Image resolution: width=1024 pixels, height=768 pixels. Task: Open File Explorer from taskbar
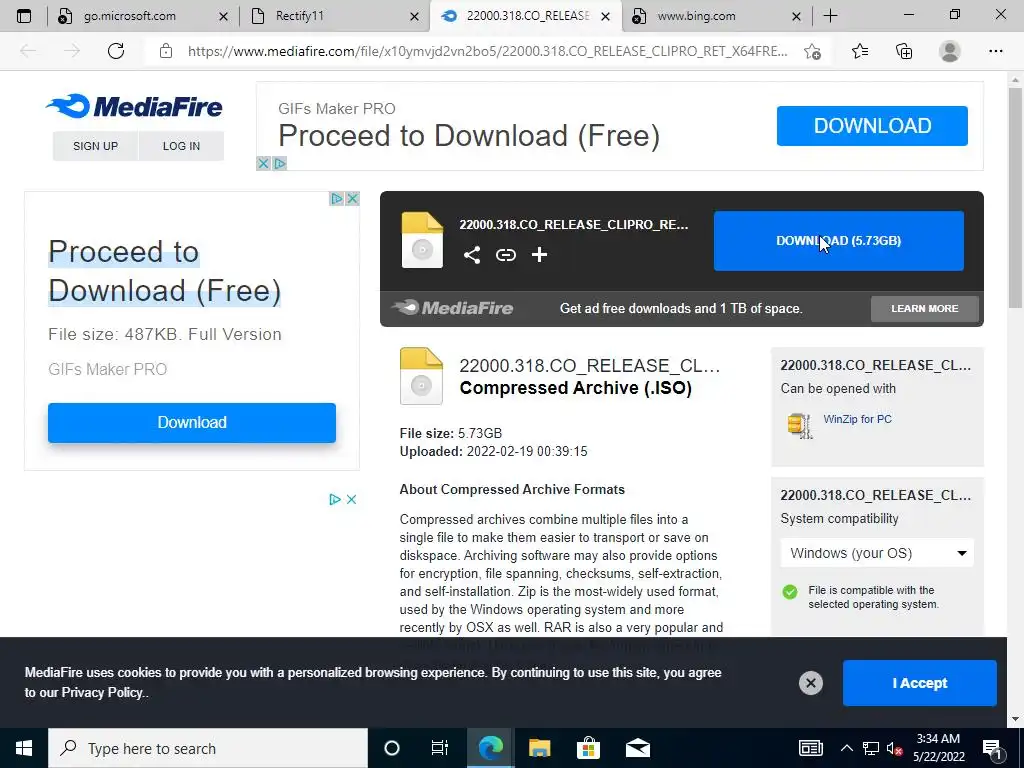point(539,748)
